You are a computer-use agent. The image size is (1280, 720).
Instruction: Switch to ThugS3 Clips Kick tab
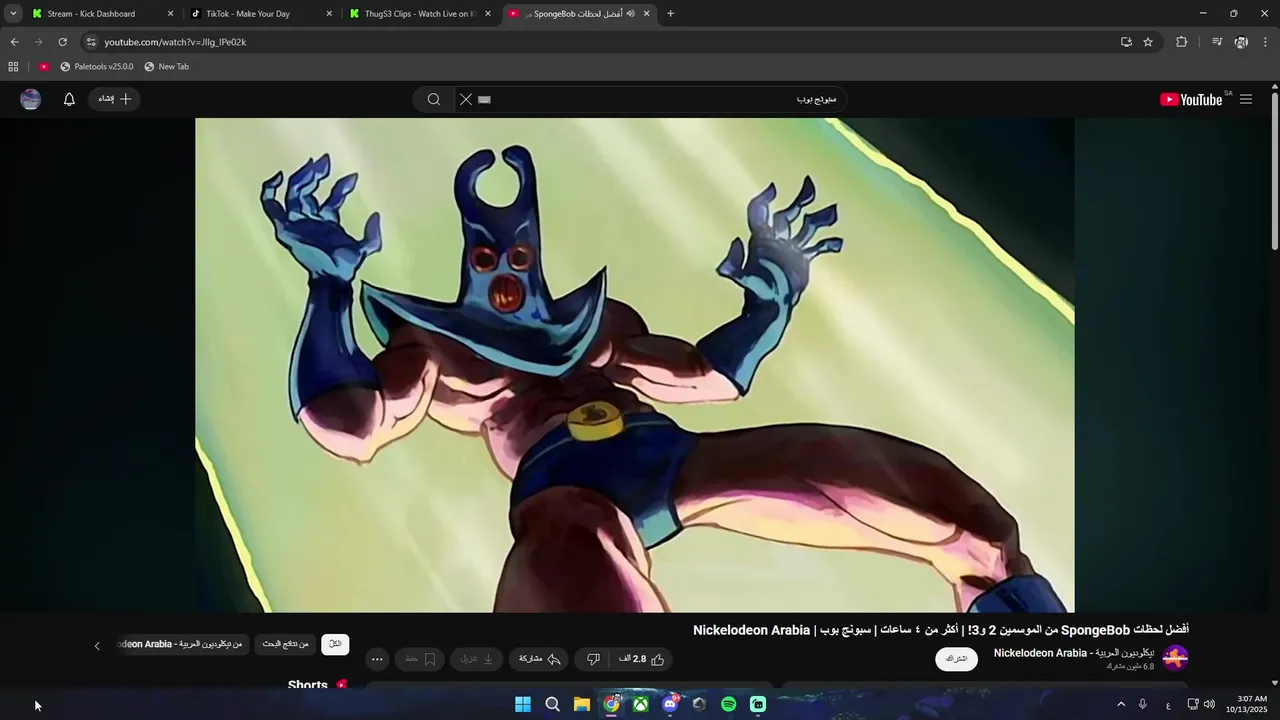click(418, 14)
